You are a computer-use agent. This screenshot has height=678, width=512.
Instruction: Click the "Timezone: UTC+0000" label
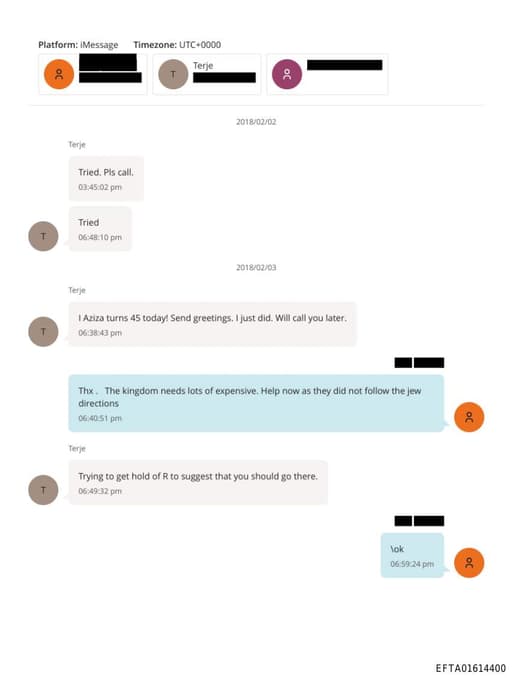click(x=177, y=45)
